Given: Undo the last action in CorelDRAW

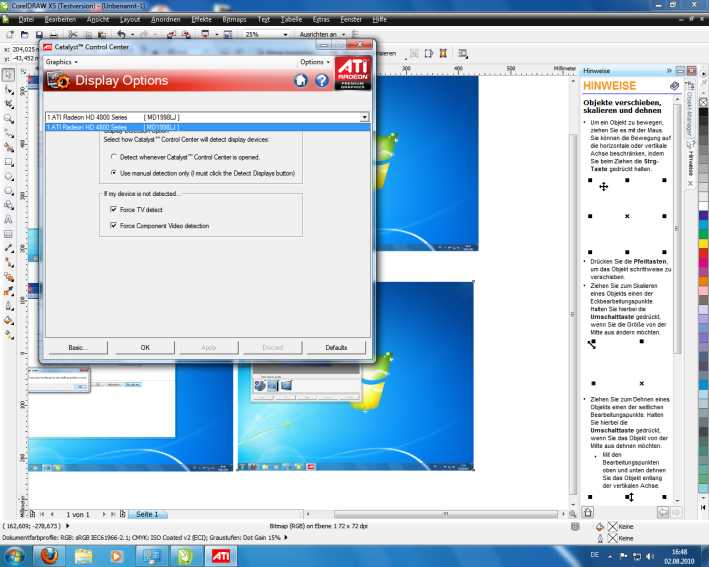Looking at the screenshot, I should [121, 34].
